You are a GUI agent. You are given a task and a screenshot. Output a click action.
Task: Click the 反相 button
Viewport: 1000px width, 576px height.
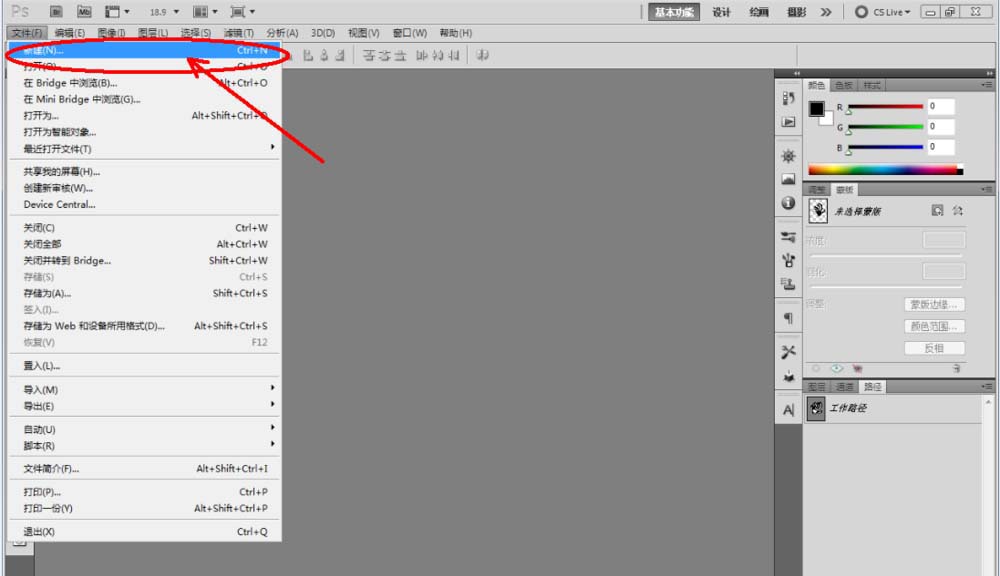(x=937, y=347)
